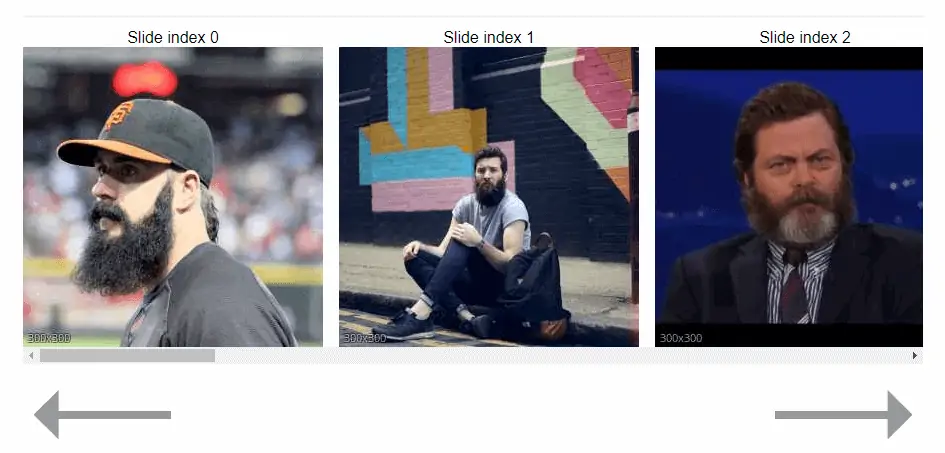The height and width of the screenshot is (453, 945).
Task: Click the 300x300 label on slide 2
Action: tap(681, 338)
